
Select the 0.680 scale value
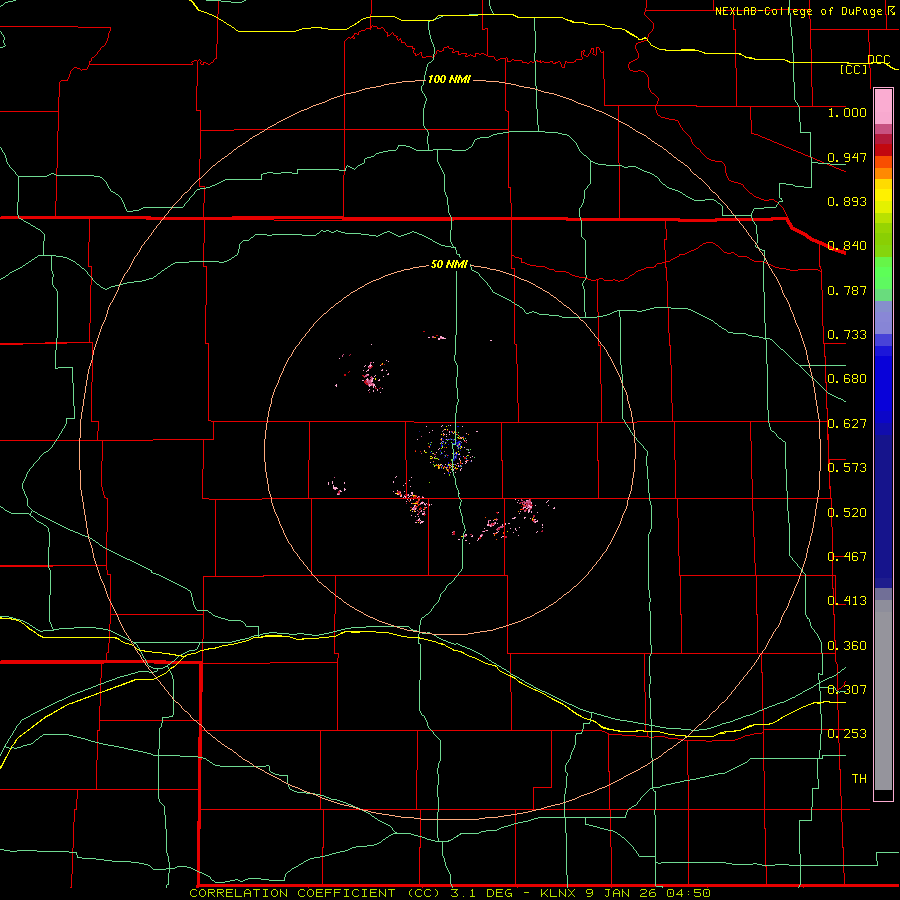pos(847,379)
